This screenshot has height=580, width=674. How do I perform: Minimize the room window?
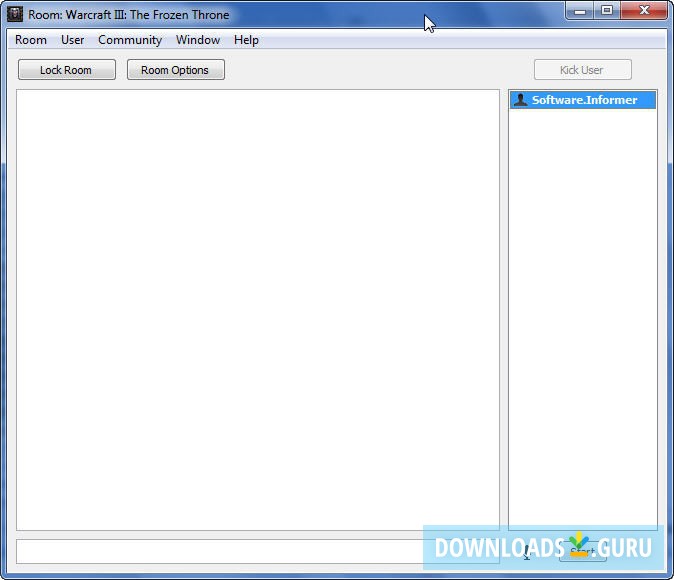coord(580,11)
